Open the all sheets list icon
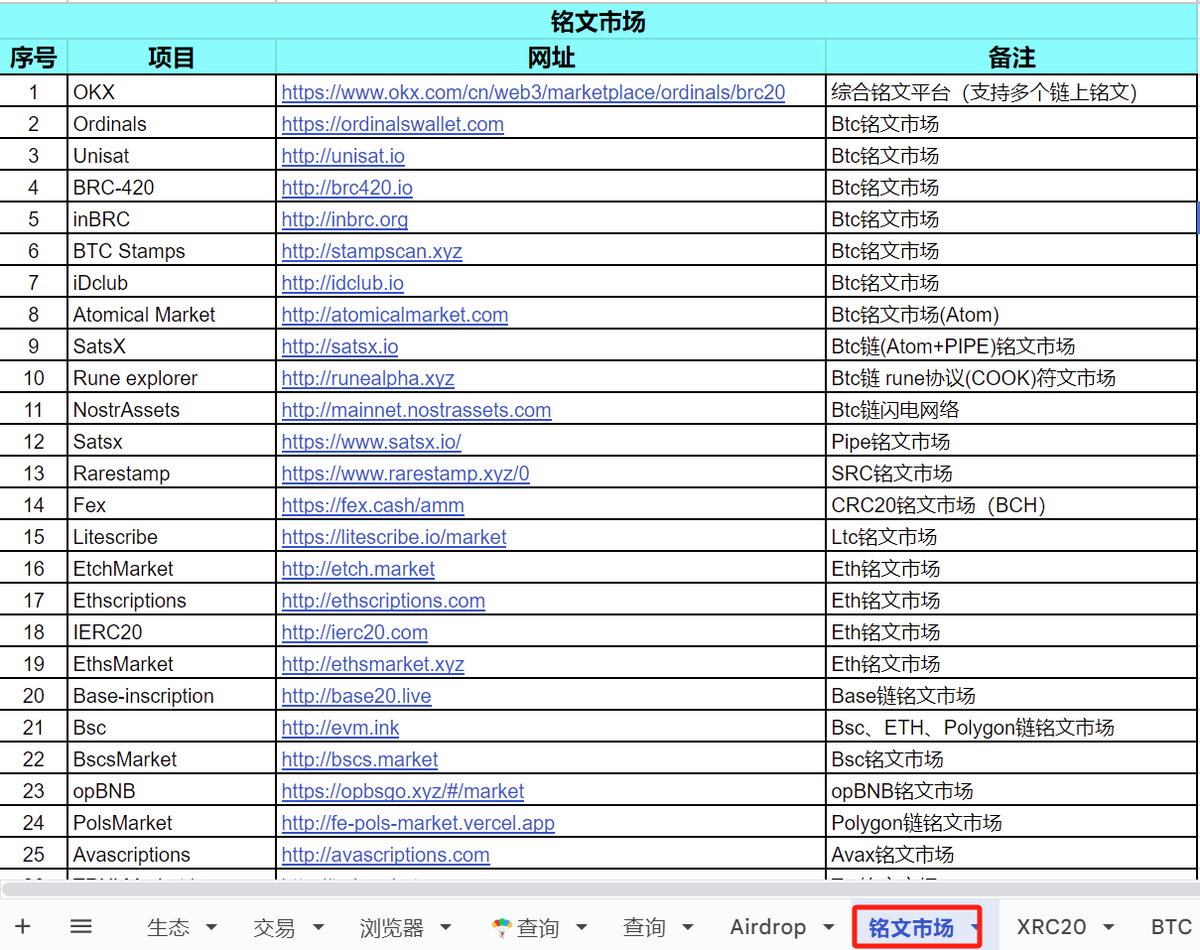The height and width of the screenshot is (950, 1200). coord(81,927)
